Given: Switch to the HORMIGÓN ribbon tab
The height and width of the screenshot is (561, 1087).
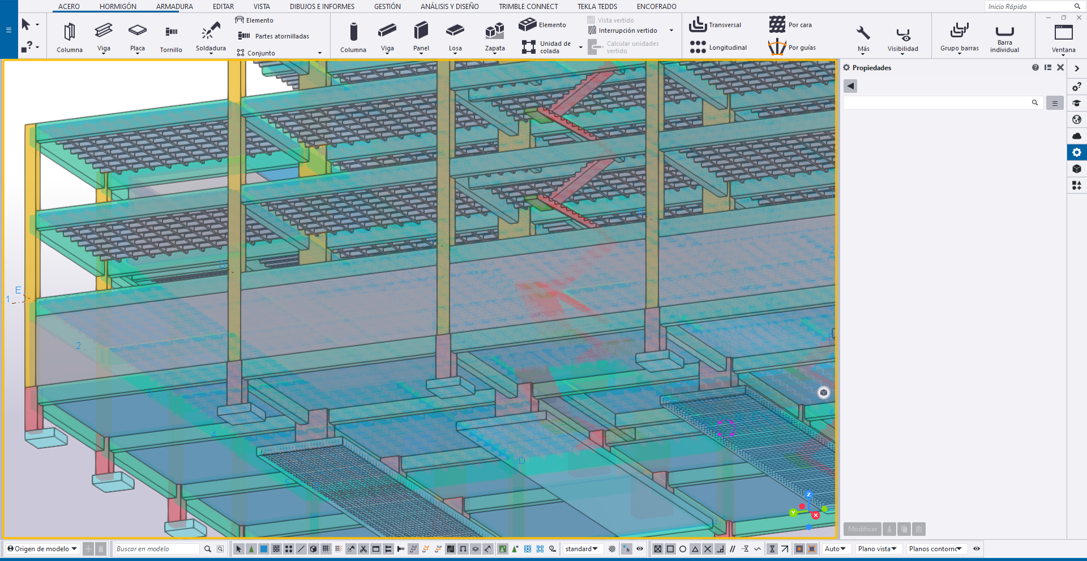Looking at the screenshot, I should [x=118, y=6].
